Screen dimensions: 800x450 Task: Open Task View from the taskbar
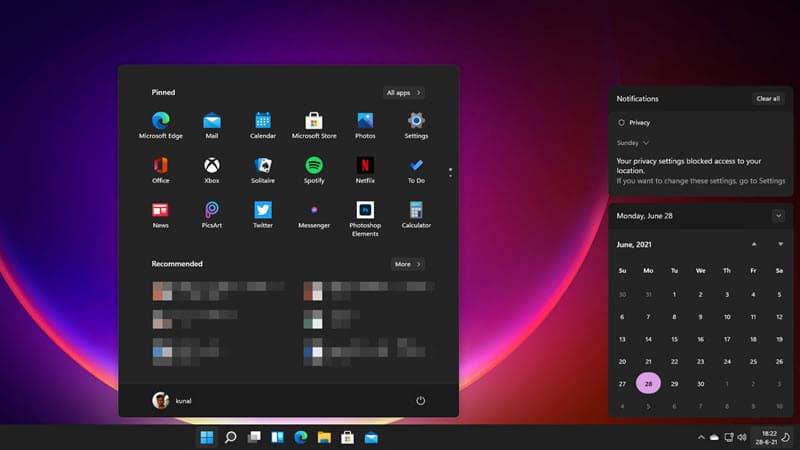tap(254, 437)
